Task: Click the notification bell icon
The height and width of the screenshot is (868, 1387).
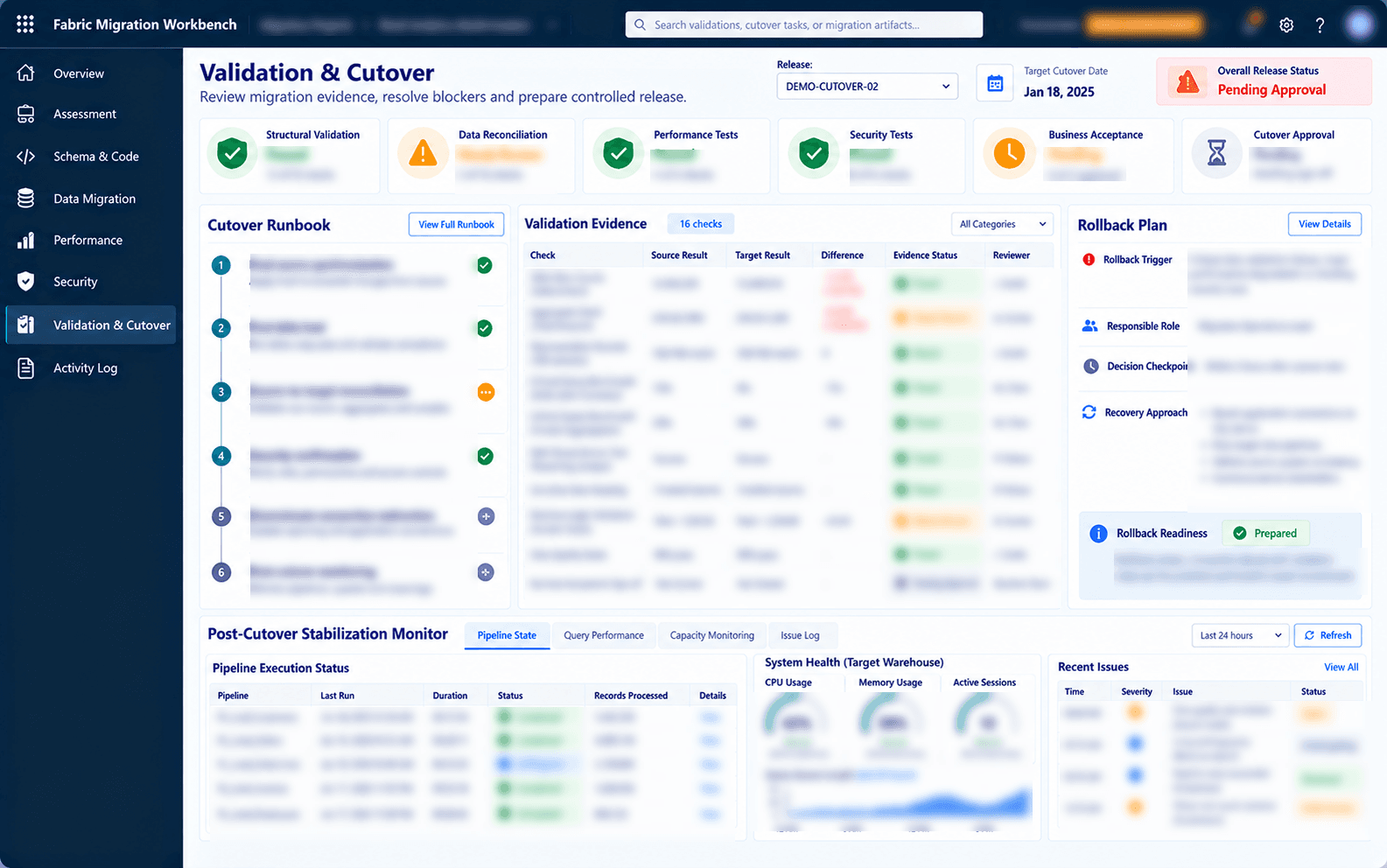Action: (x=1253, y=24)
